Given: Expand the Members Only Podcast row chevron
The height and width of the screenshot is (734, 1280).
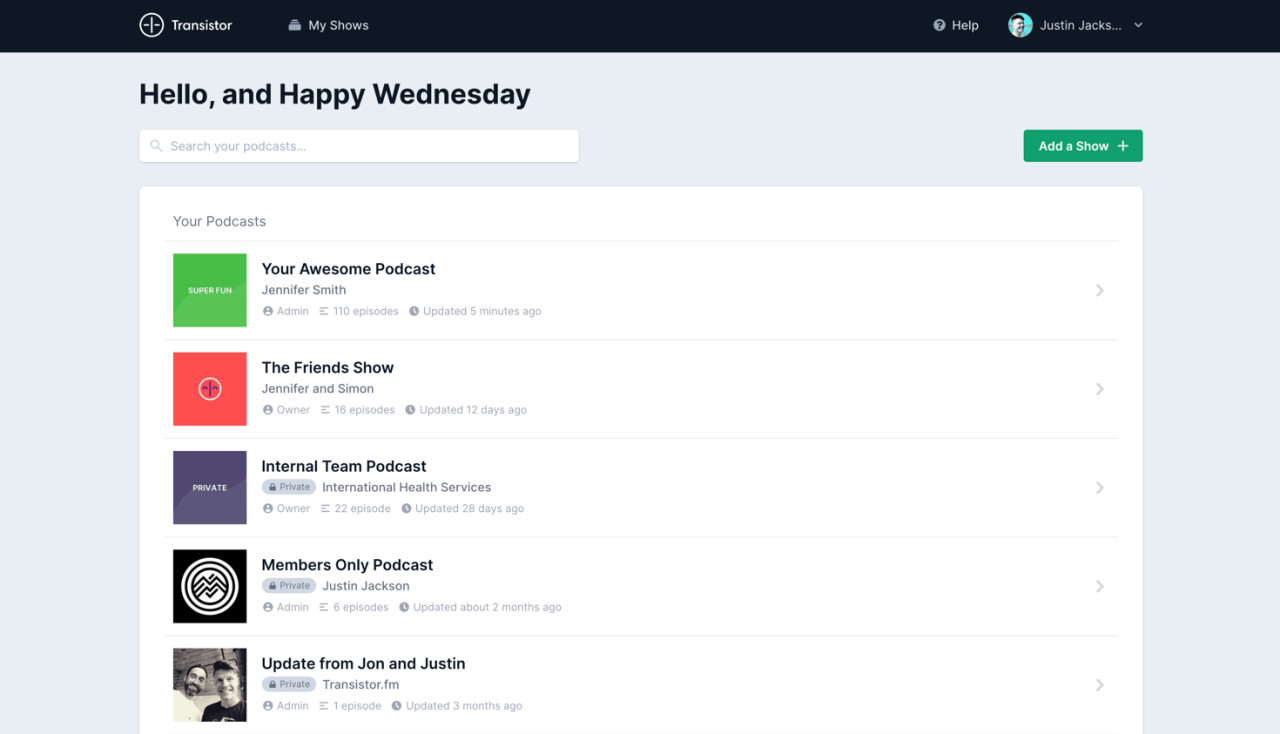Looking at the screenshot, I should tap(1100, 586).
